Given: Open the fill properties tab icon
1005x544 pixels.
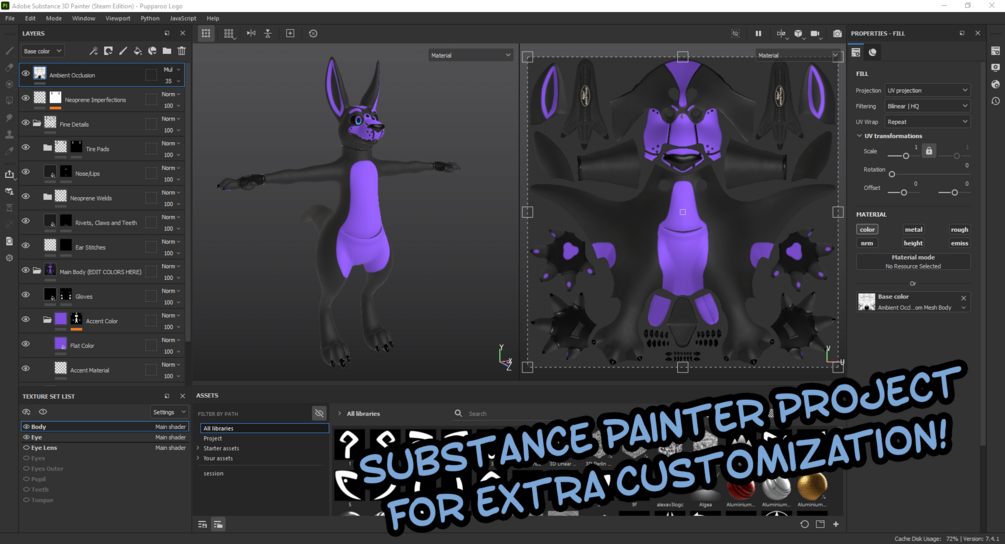Looking at the screenshot, I should tap(856, 53).
